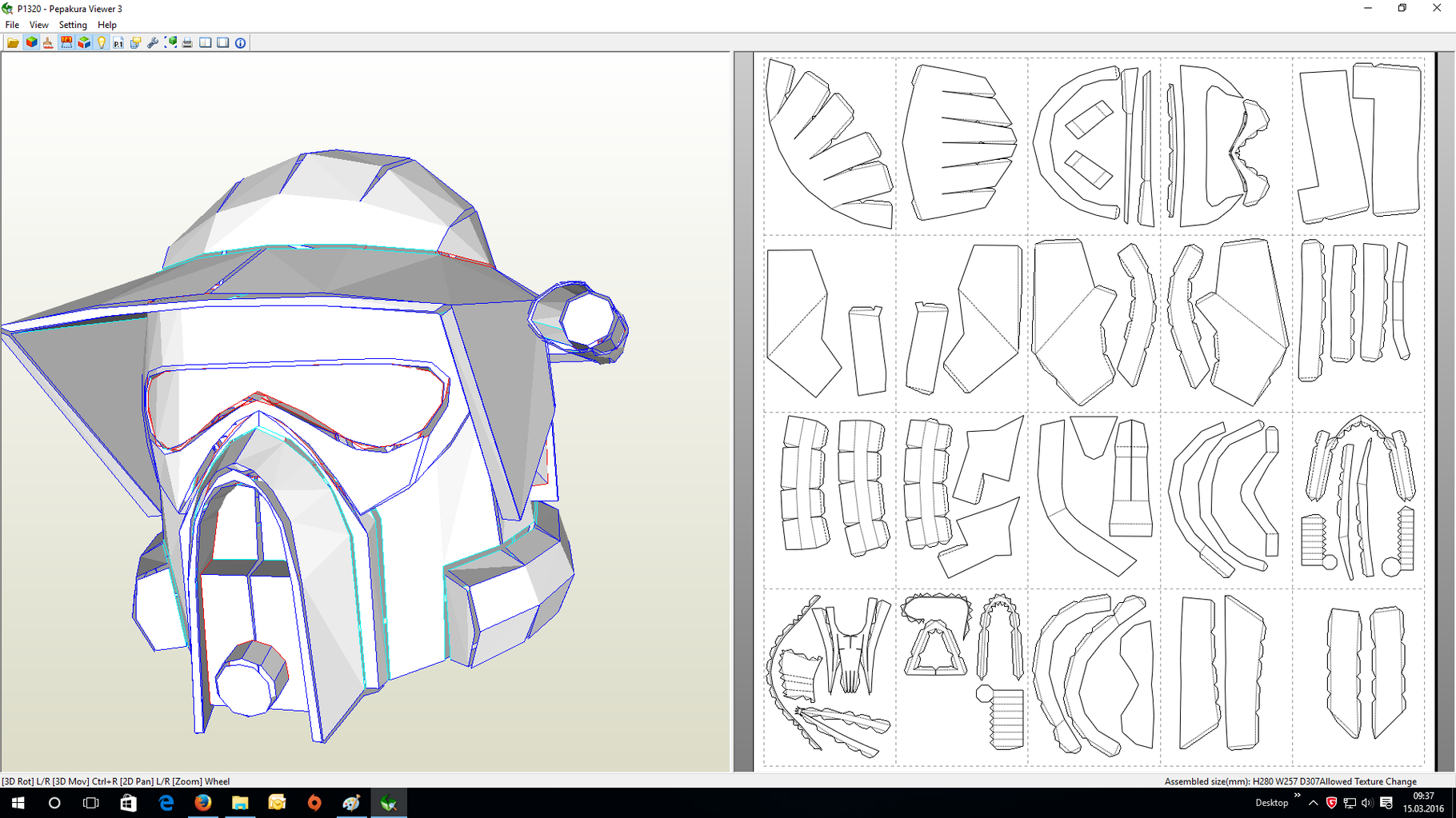Open the Help menu dropdown
Viewport: 1456px width, 818px height.
(x=106, y=25)
